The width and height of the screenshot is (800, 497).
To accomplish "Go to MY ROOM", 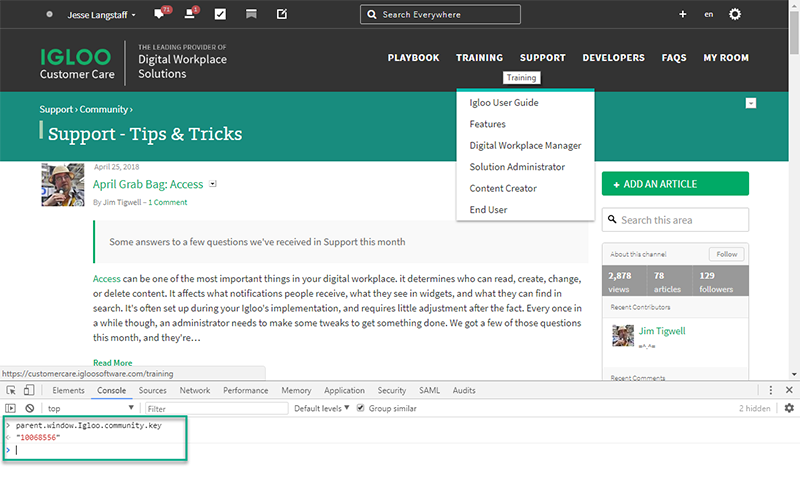I will [x=726, y=58].
